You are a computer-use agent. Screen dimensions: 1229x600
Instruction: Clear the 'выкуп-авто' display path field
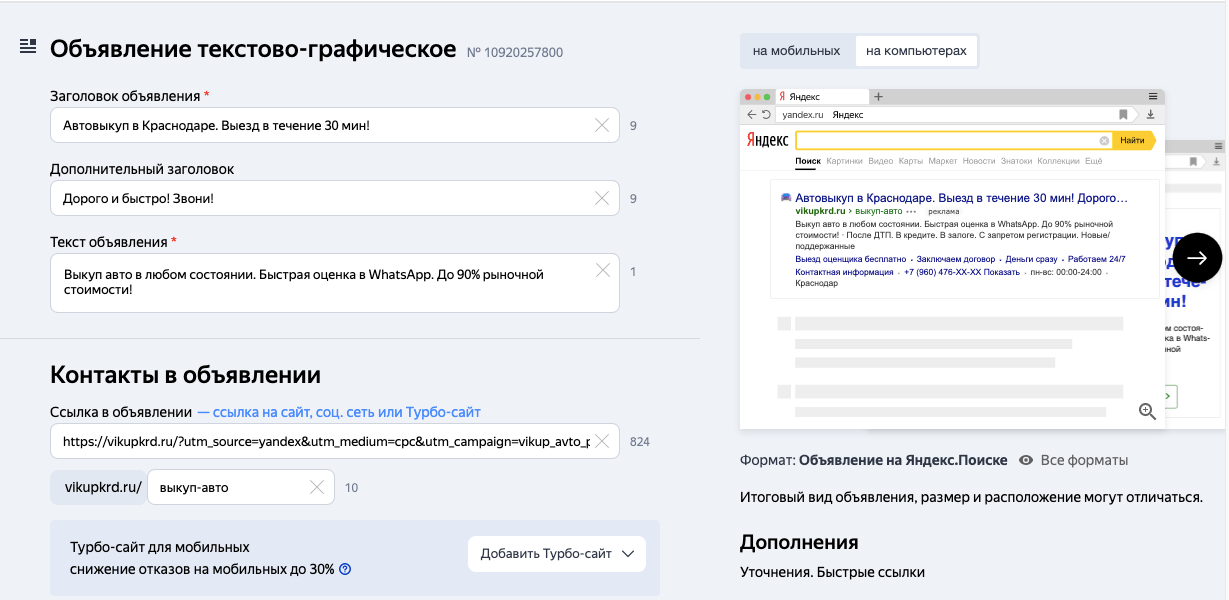tap(317, 487)
